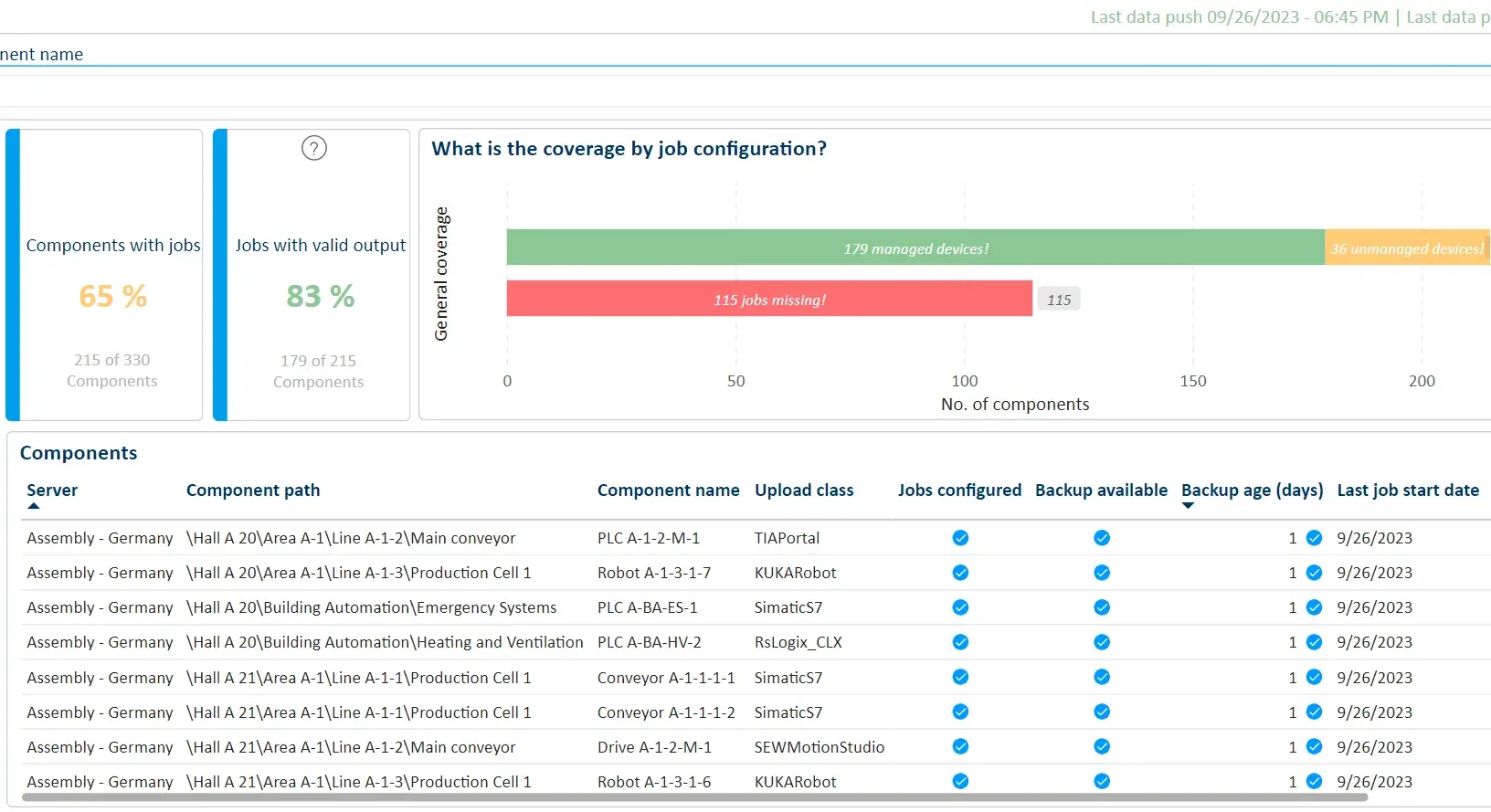Click Backup available checkmark for Drive A-1-2-M-1
The width and height of the screenshot is (1491, 812).
(x=1102, y=746)
